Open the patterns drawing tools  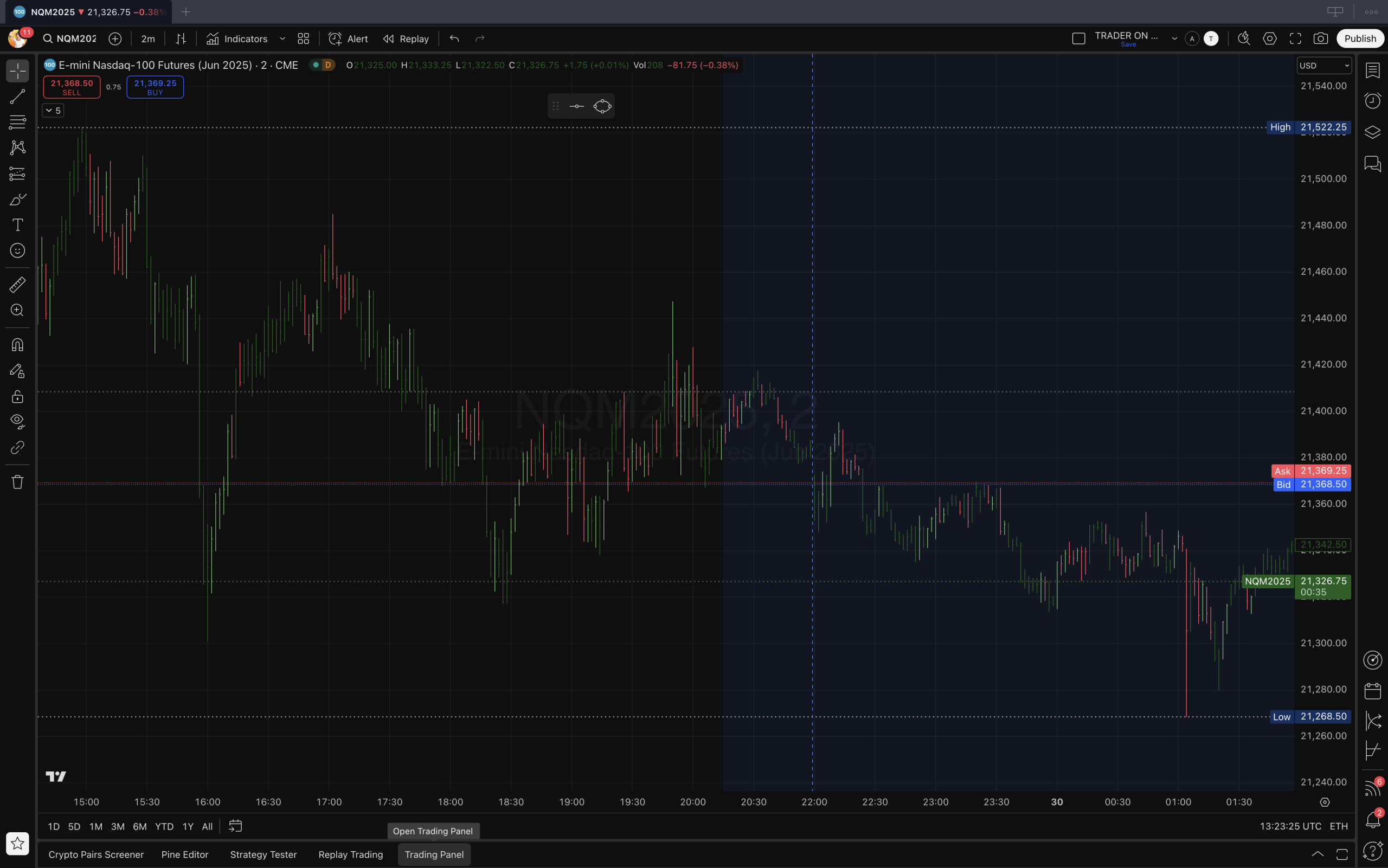pyautogui.click(x=17, y=147)
